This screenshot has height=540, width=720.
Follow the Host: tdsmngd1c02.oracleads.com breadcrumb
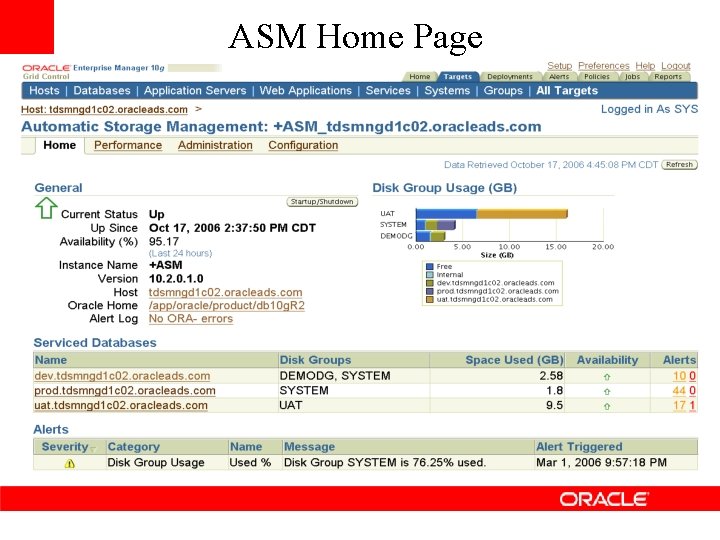coord(104,109)
